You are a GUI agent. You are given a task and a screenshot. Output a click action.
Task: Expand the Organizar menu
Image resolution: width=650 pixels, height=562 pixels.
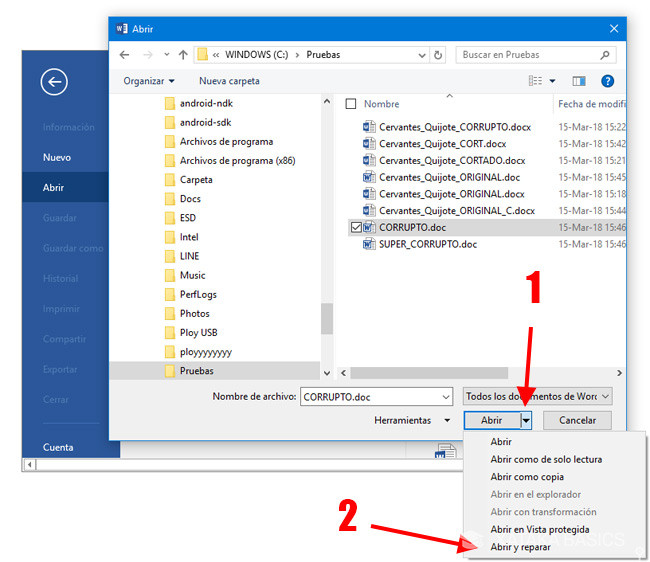pyautogui.click(x=149, y=81)
